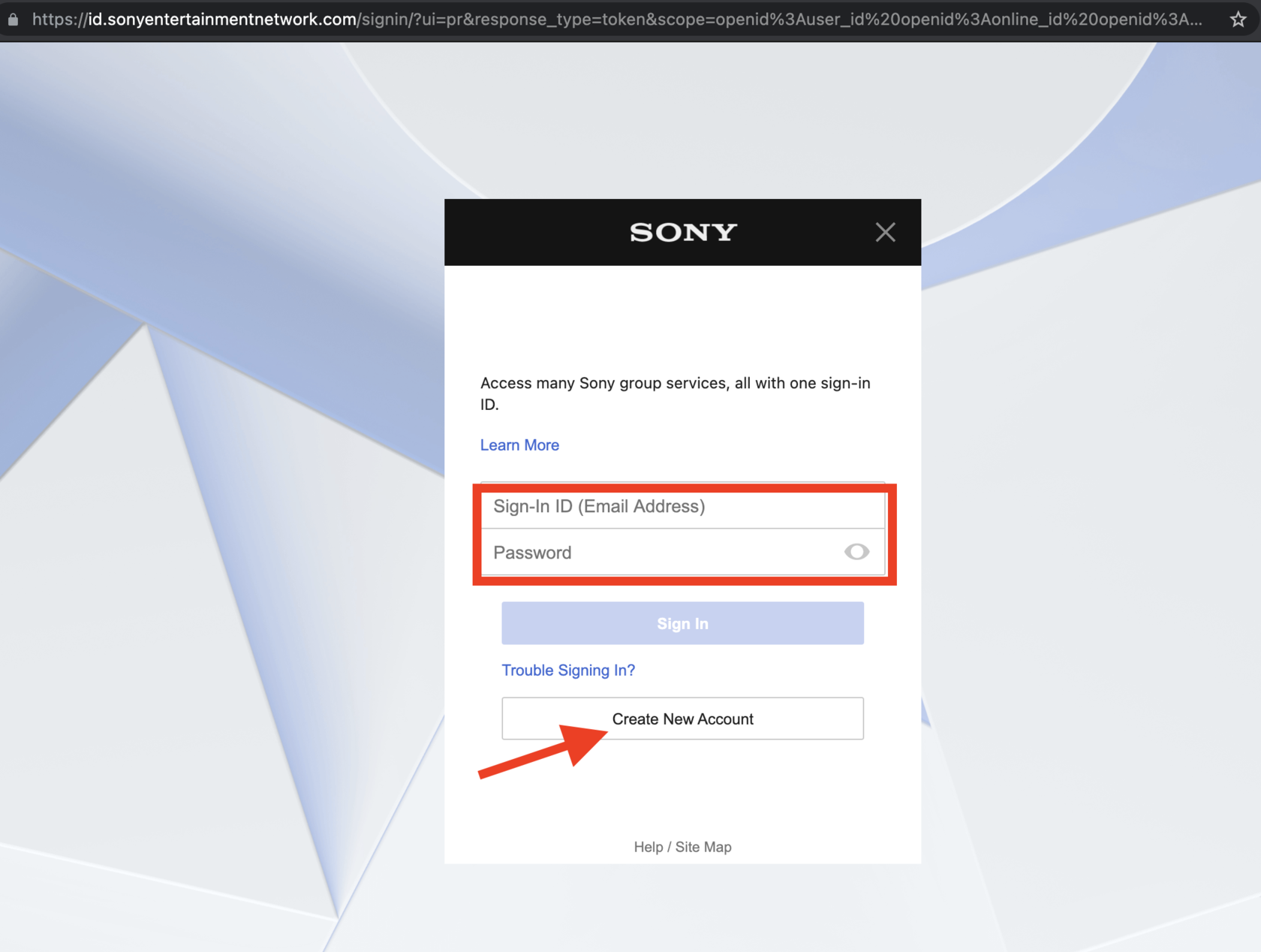Viewport: 1261px width, 952px height.
Task: Toggle password visibility eye icon
Action: (x=856, y=552)
